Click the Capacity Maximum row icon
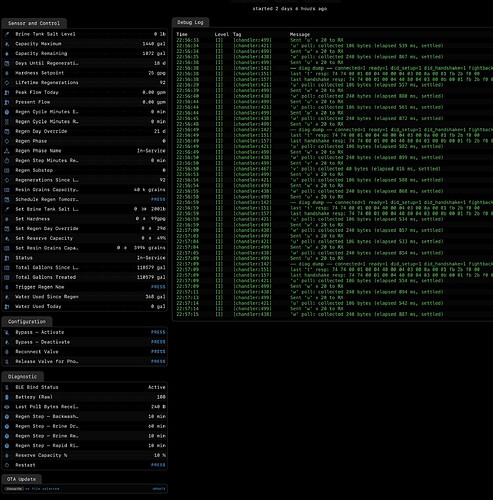Screen dimensions: 493x500 click(7, 44)
